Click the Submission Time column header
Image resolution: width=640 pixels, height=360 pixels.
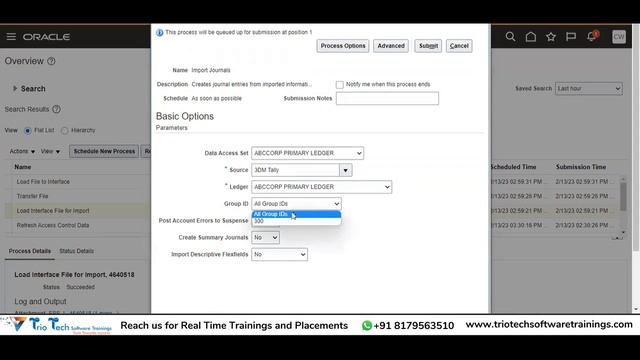click(581, 167)
